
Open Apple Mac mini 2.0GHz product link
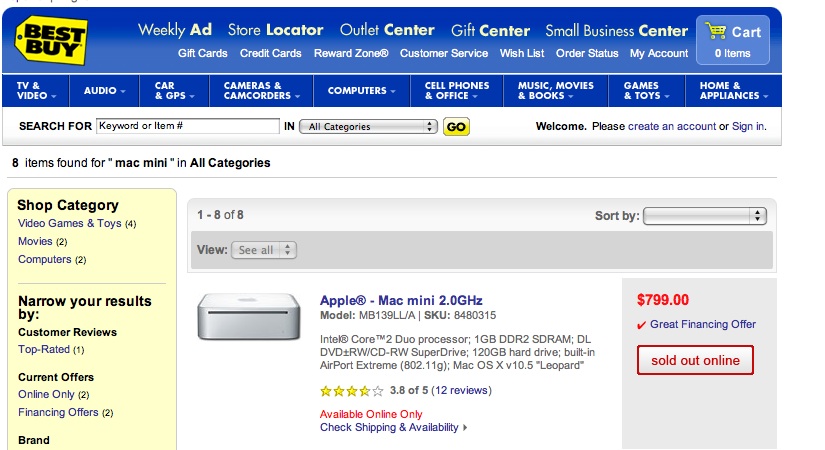click(x=401, y=301)
